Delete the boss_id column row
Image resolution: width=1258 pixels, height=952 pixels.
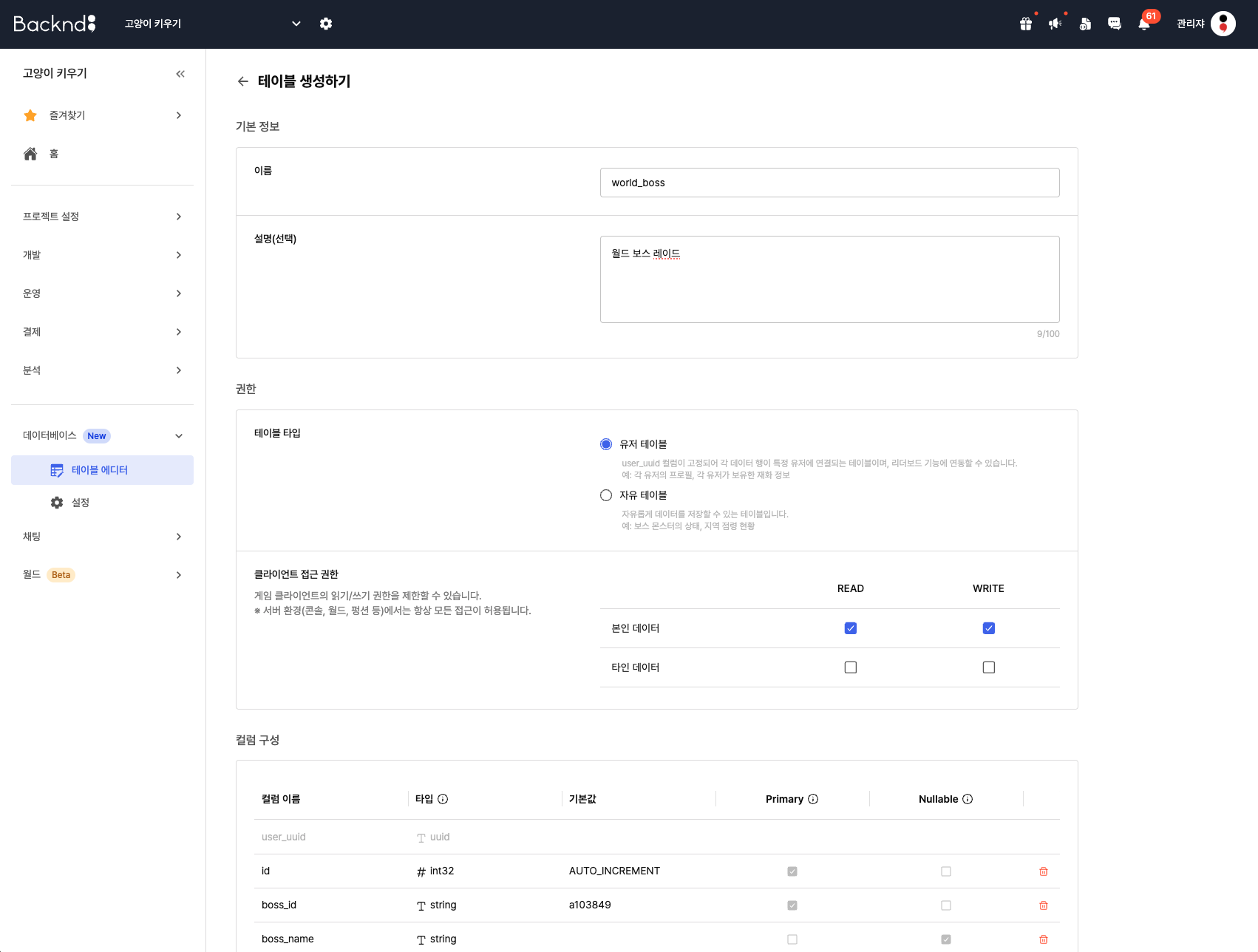[x=1044, y=905]
